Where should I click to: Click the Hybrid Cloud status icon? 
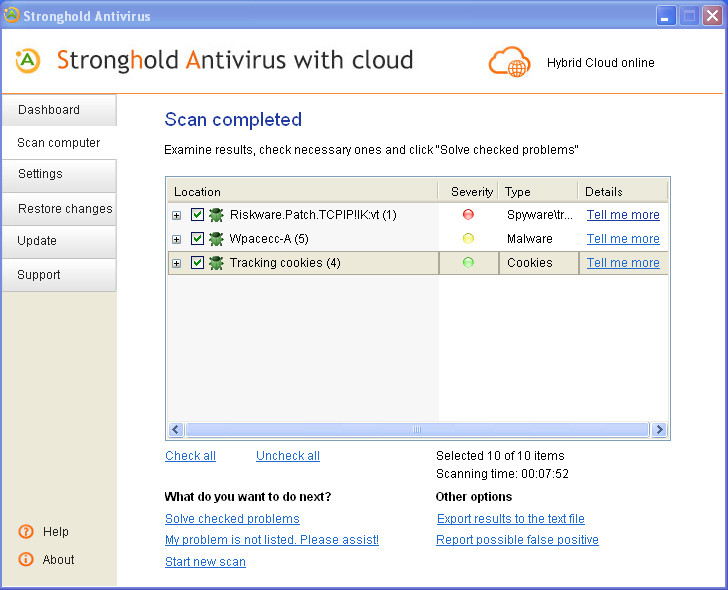click(x=509, y=62)
